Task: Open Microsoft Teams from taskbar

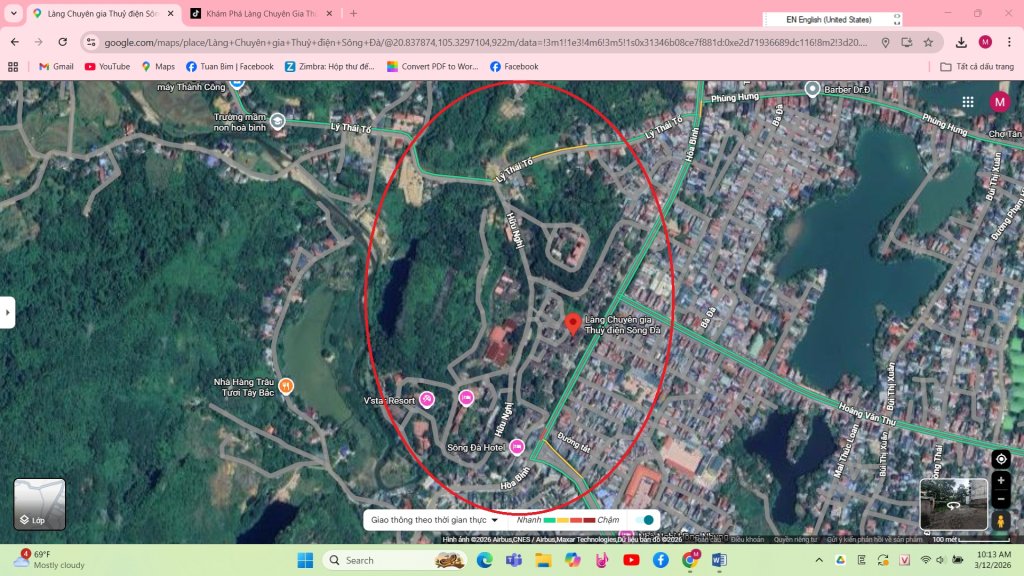Action: coord(513,560)
